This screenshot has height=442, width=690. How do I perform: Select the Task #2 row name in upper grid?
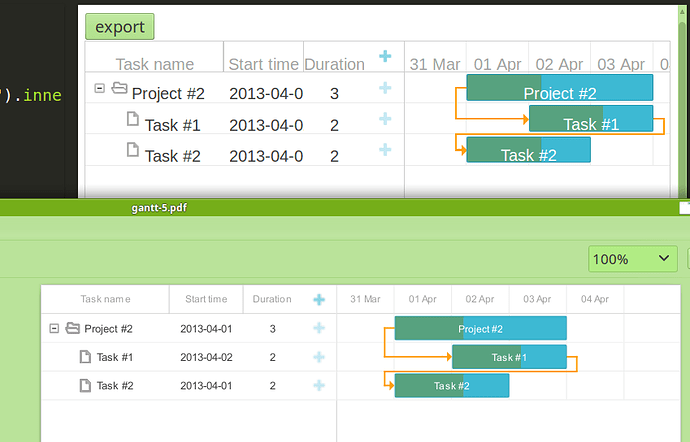172,156
